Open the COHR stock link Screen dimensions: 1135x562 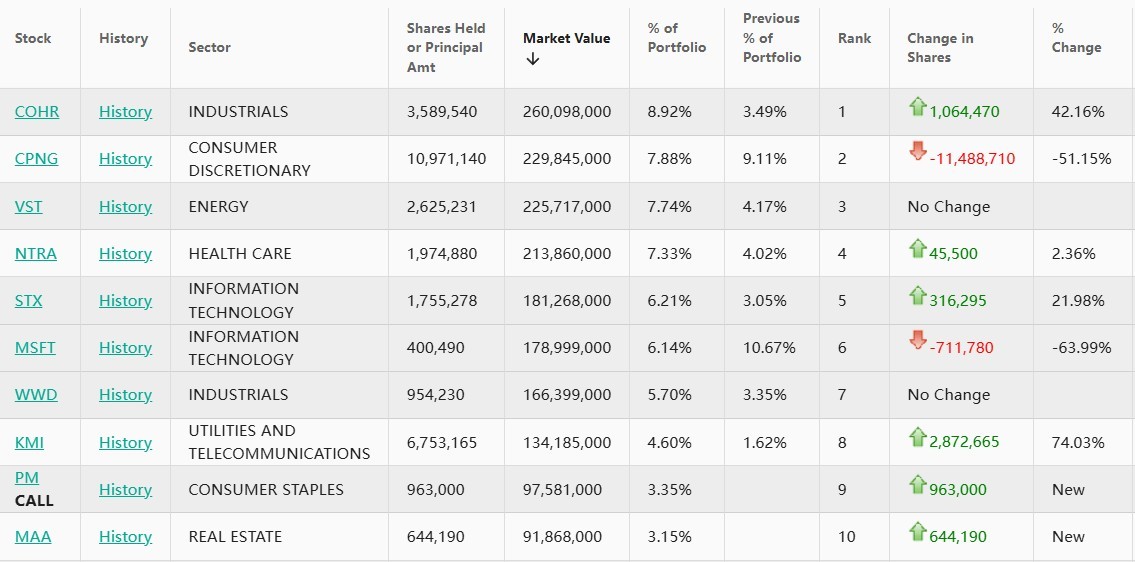(x=37, y=112)
